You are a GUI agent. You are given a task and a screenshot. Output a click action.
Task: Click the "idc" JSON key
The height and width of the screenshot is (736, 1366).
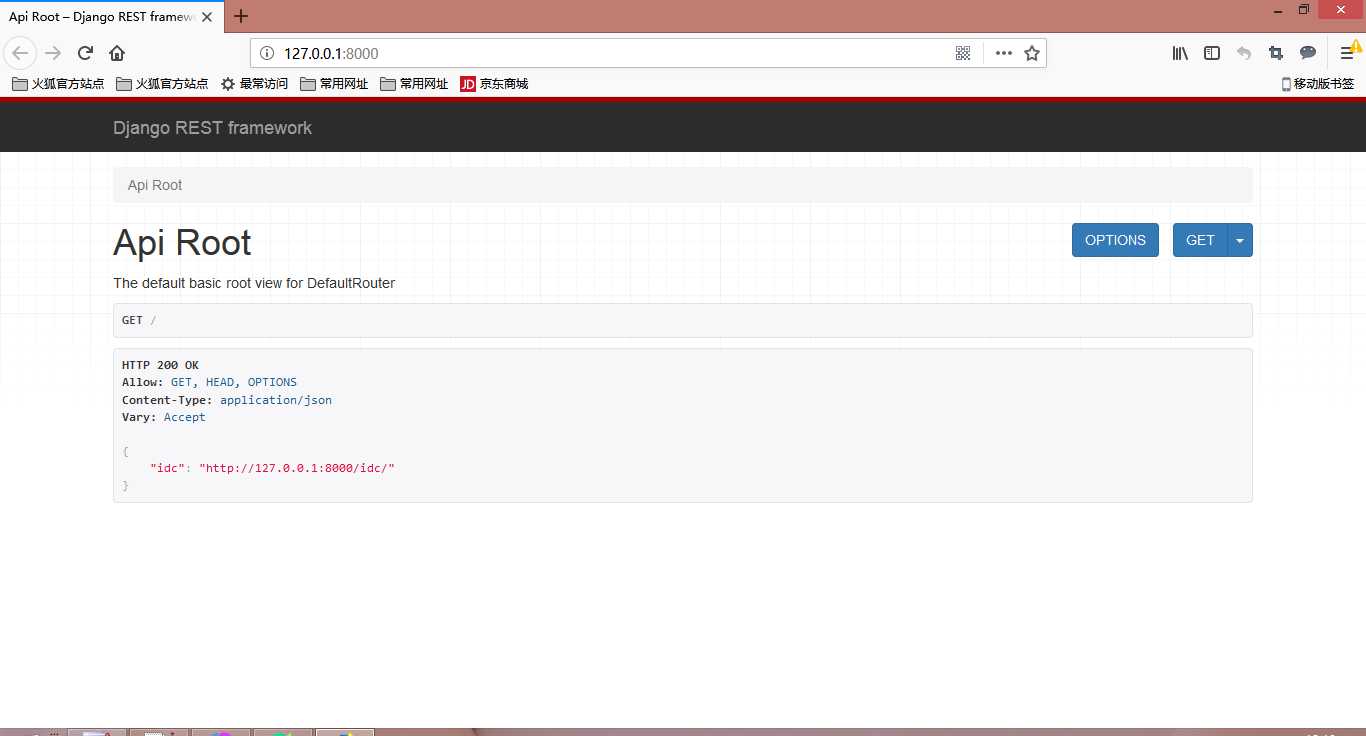point(167,468)
